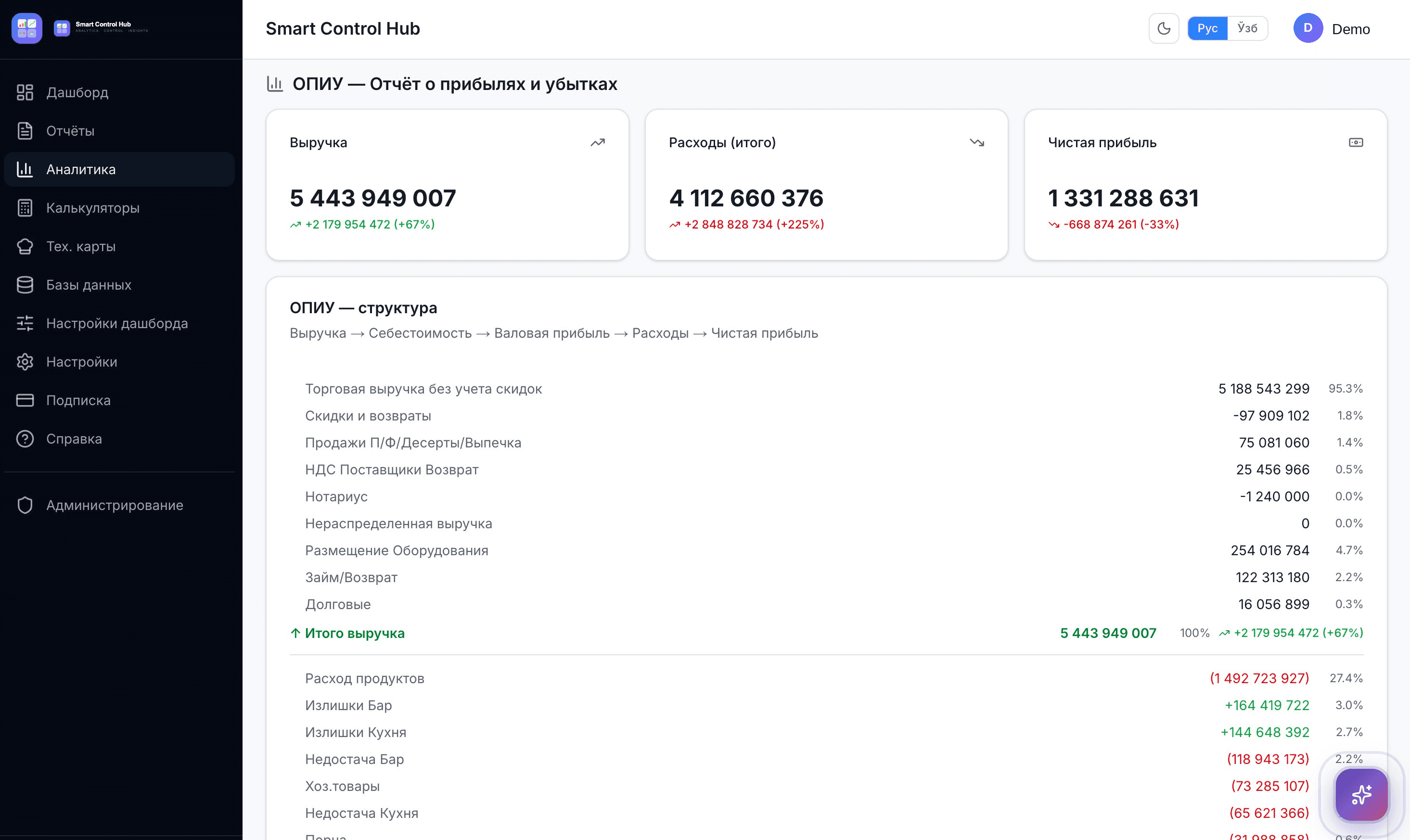Click the chart icon beside ОПИУ heading

point(275,84)
